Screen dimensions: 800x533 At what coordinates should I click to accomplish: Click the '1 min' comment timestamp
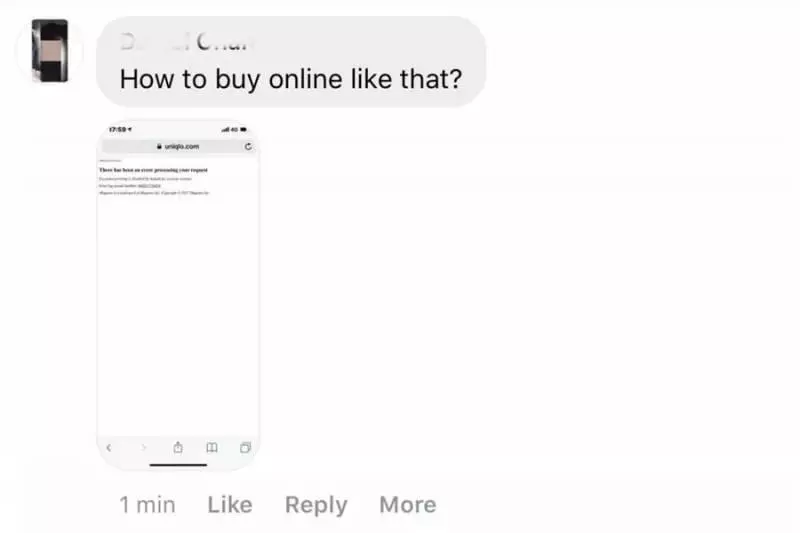[x=147, y=505]
